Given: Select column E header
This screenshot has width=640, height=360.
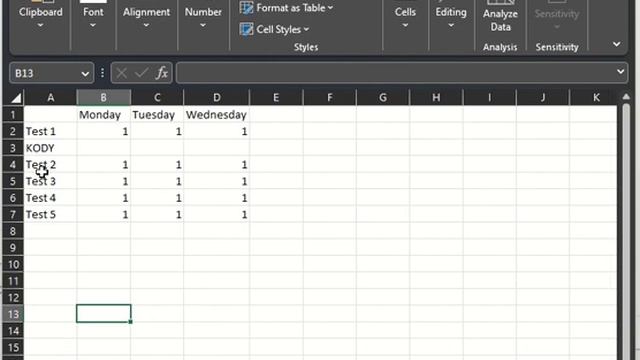Looking at the screenshot, I should (276, 98).
